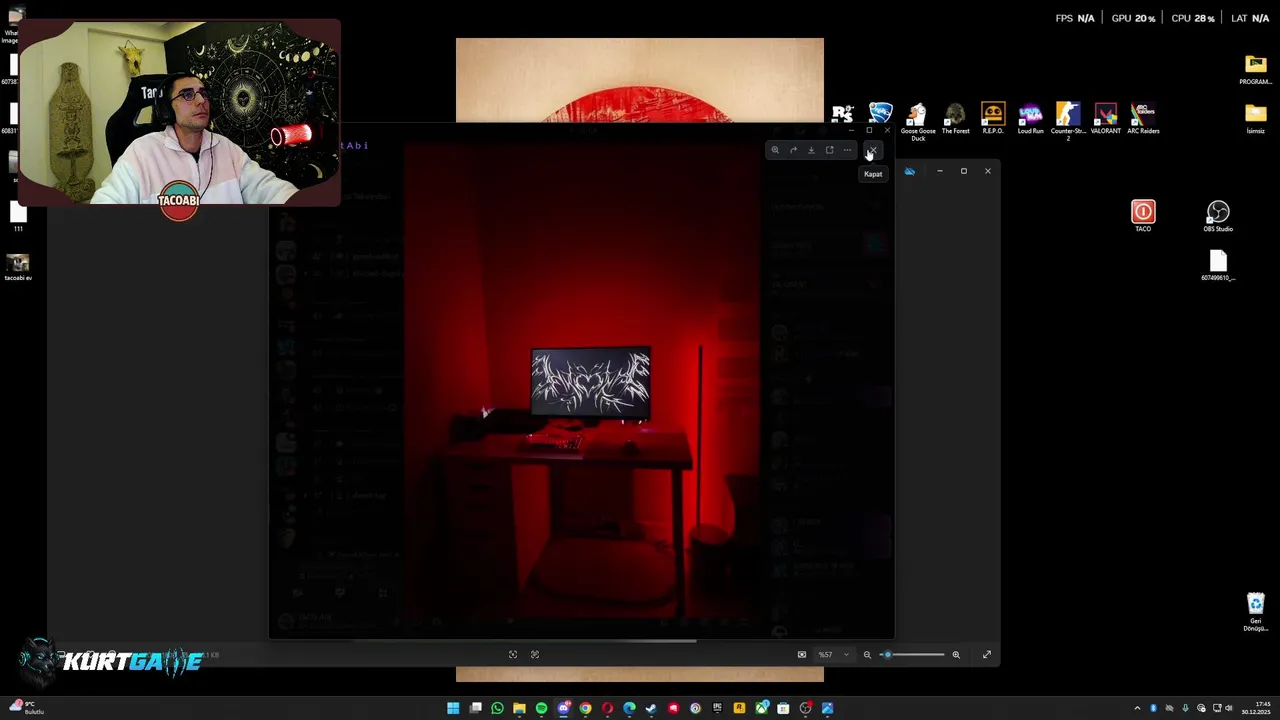The image size is (1280, 720).
Task: Open The Forest desktop shortcut
Action: coord(955,118)
